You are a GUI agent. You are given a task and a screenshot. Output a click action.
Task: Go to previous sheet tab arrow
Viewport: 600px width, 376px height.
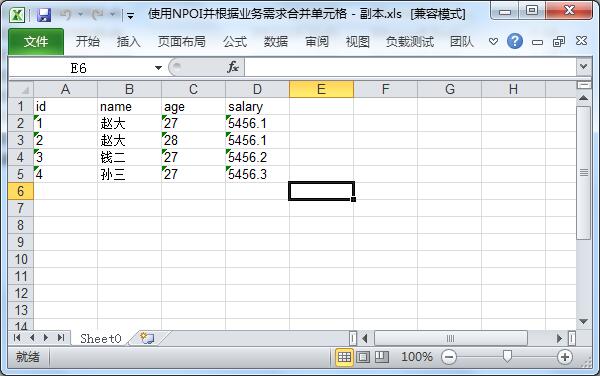tap(32, 338)
